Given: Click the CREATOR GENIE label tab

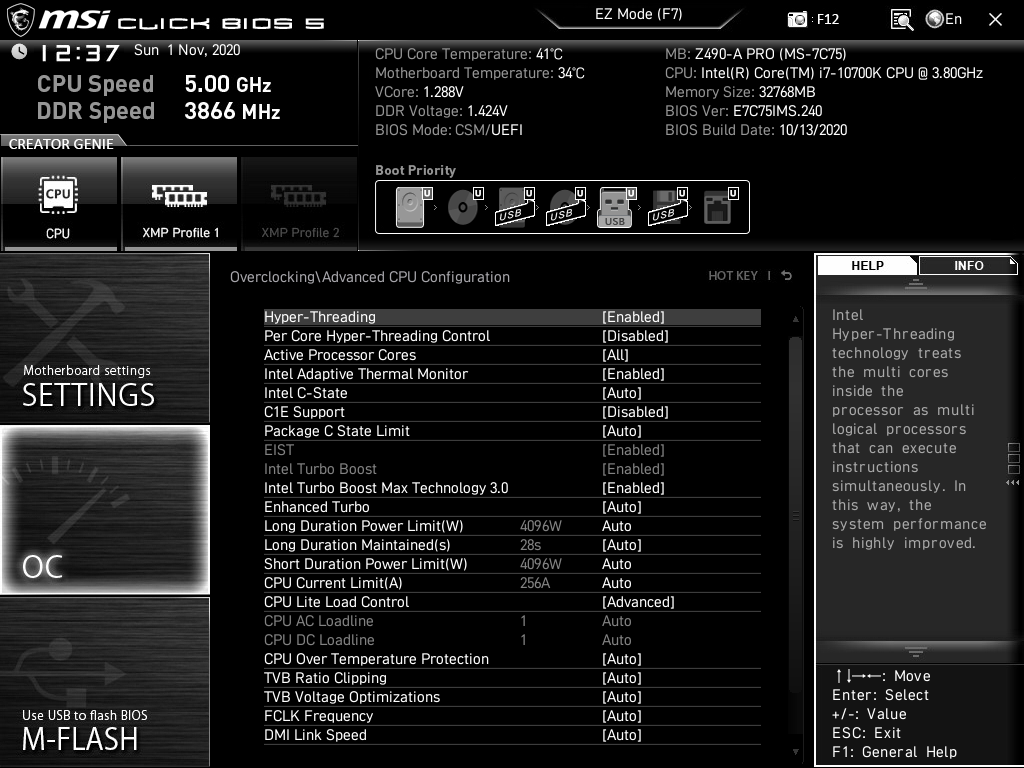Looking at the screenshot, I should click(61, 144).
